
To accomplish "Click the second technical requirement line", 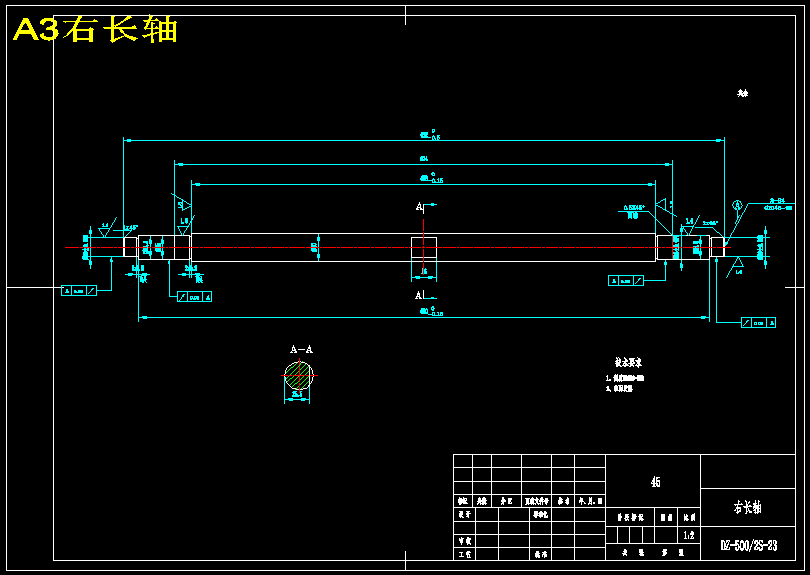I will pos(619,388).
